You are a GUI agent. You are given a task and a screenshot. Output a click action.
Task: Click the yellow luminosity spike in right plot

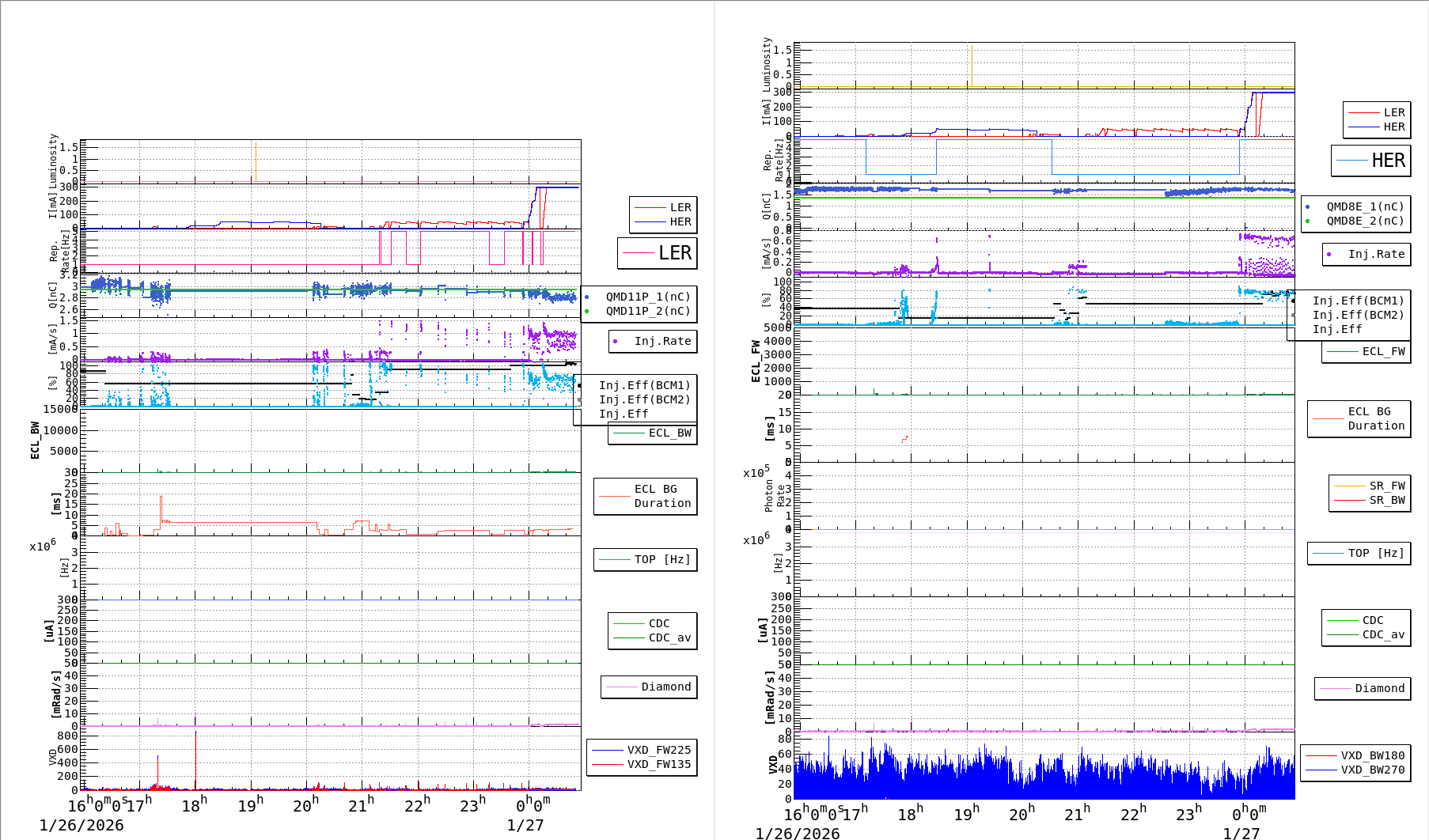point(972,63)
